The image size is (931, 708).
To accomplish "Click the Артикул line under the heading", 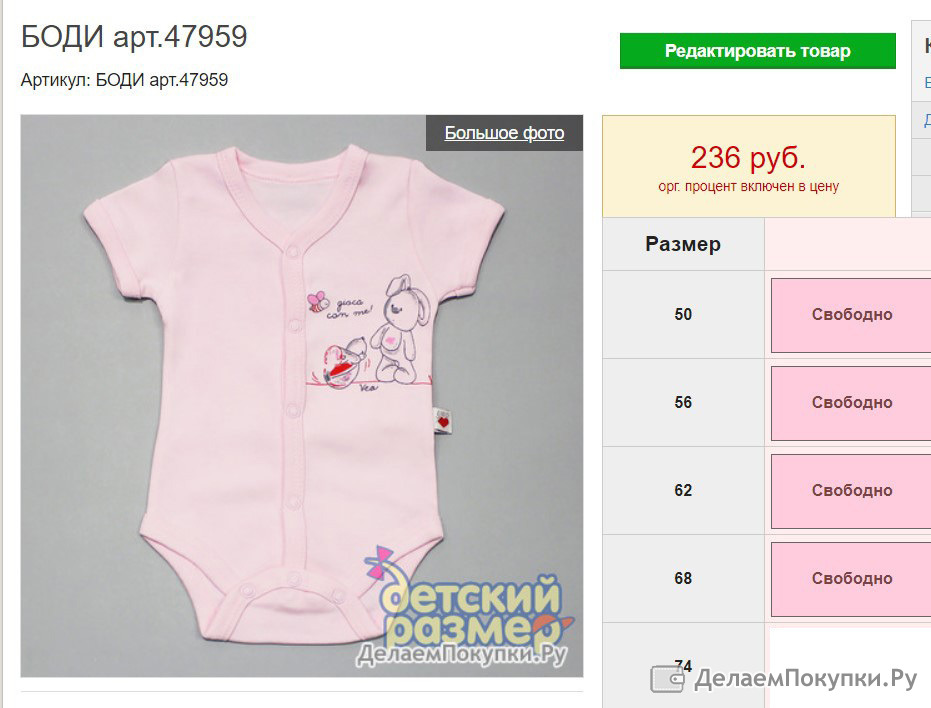I will [125, 80].
